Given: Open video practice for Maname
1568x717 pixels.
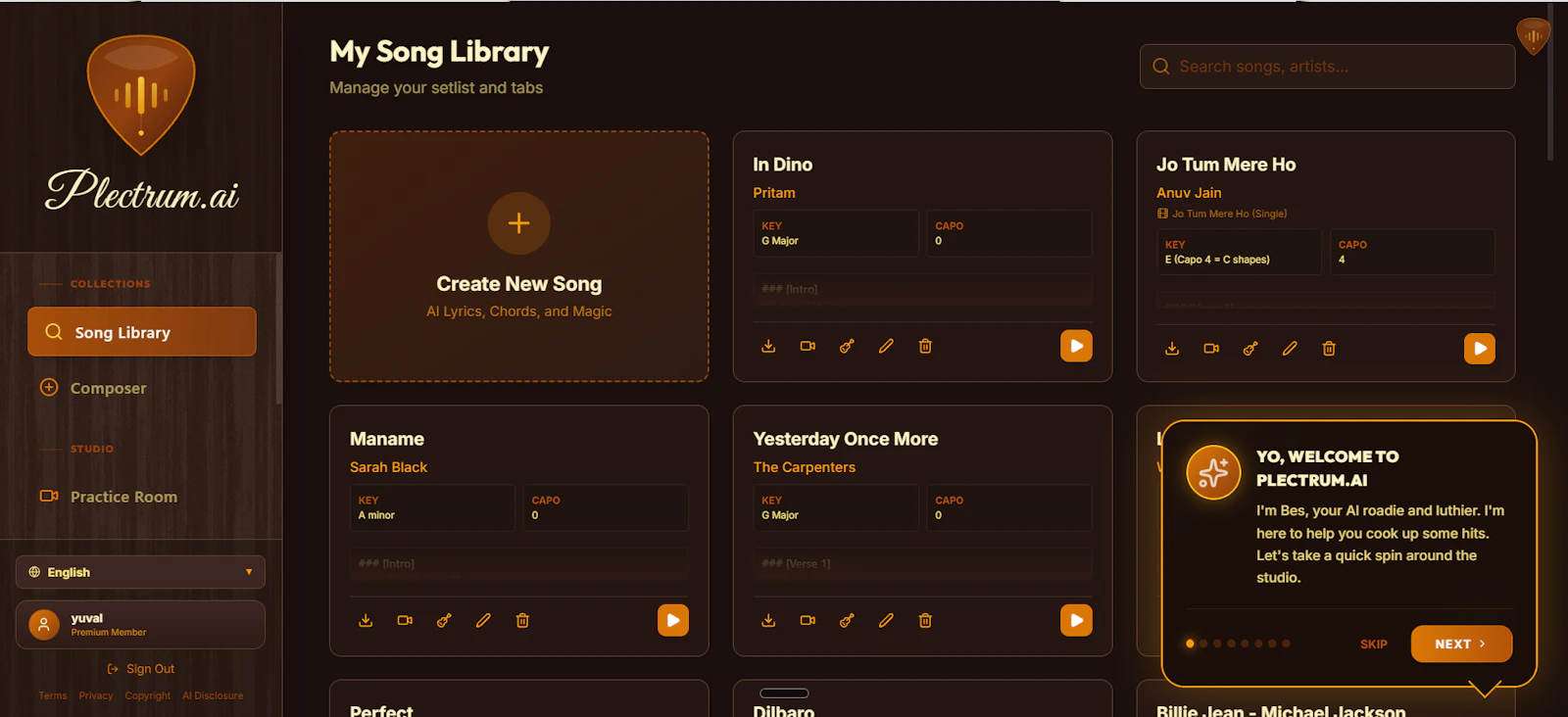Looking at the screenshot, I should [x=405, y=620].
